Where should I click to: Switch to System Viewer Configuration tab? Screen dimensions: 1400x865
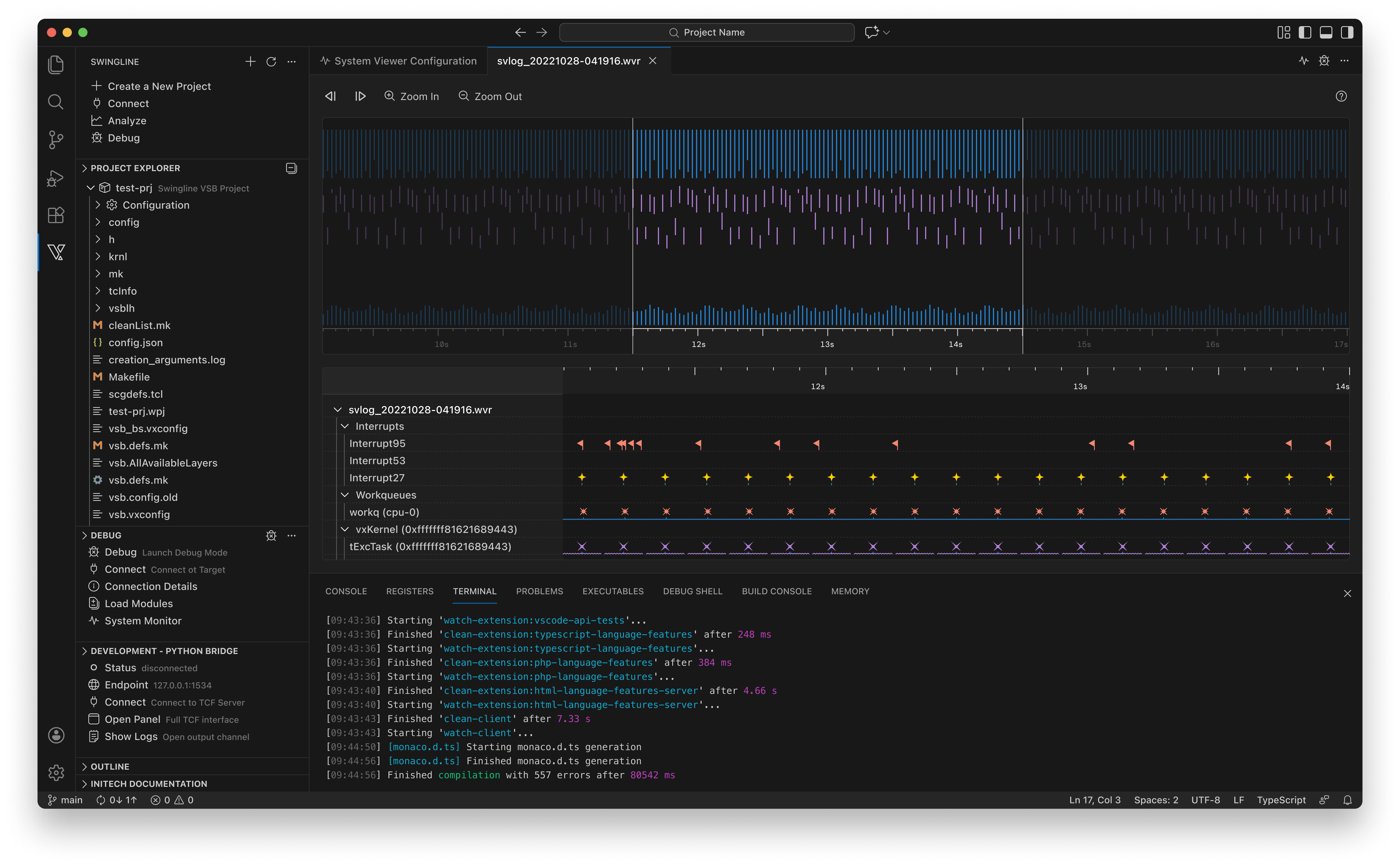[x=398, y=61]
